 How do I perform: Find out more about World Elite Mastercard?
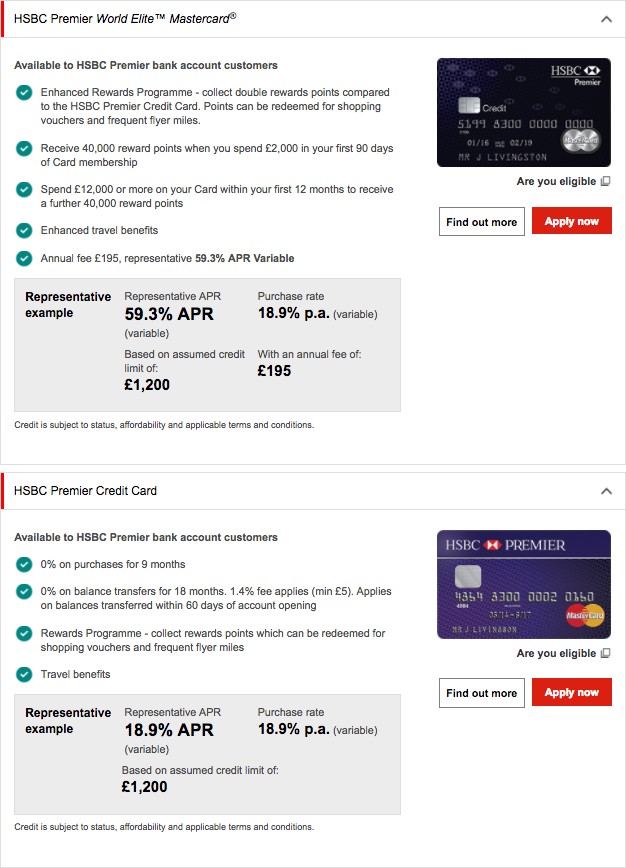[482, 221]
